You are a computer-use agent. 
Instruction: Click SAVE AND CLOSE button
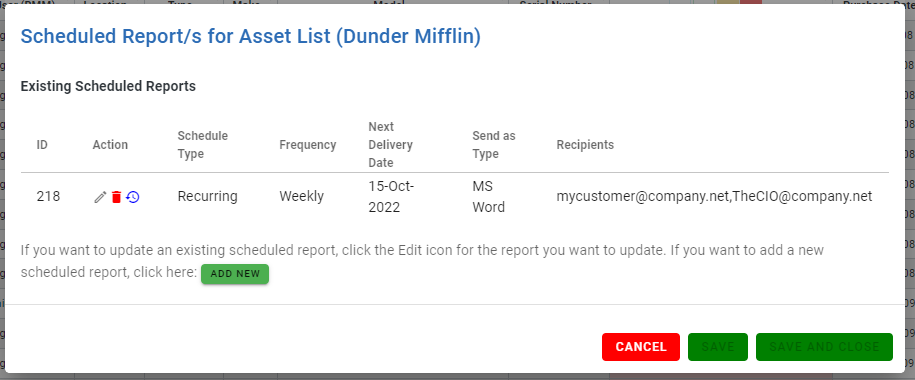[x=824, y=347]
